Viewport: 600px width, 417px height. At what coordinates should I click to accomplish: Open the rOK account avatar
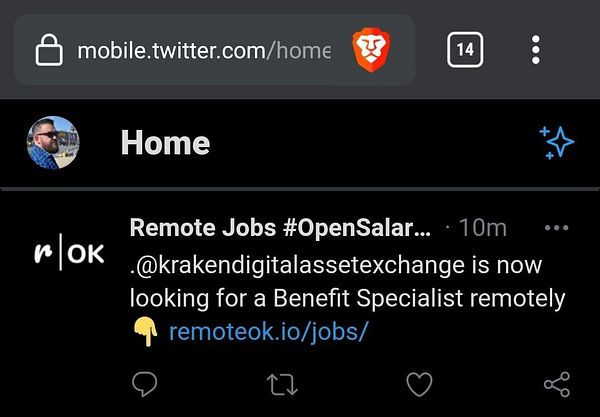pos(69,252)
